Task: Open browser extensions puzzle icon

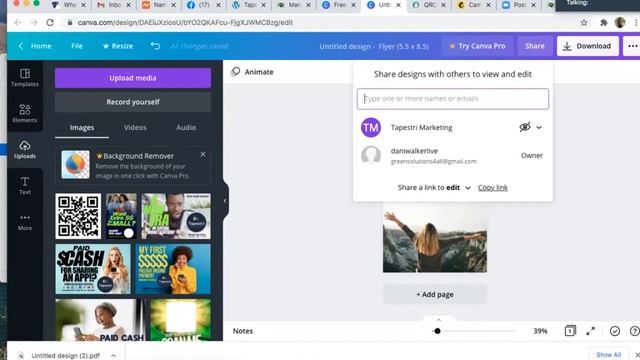Action: click(x=603, y=23)
